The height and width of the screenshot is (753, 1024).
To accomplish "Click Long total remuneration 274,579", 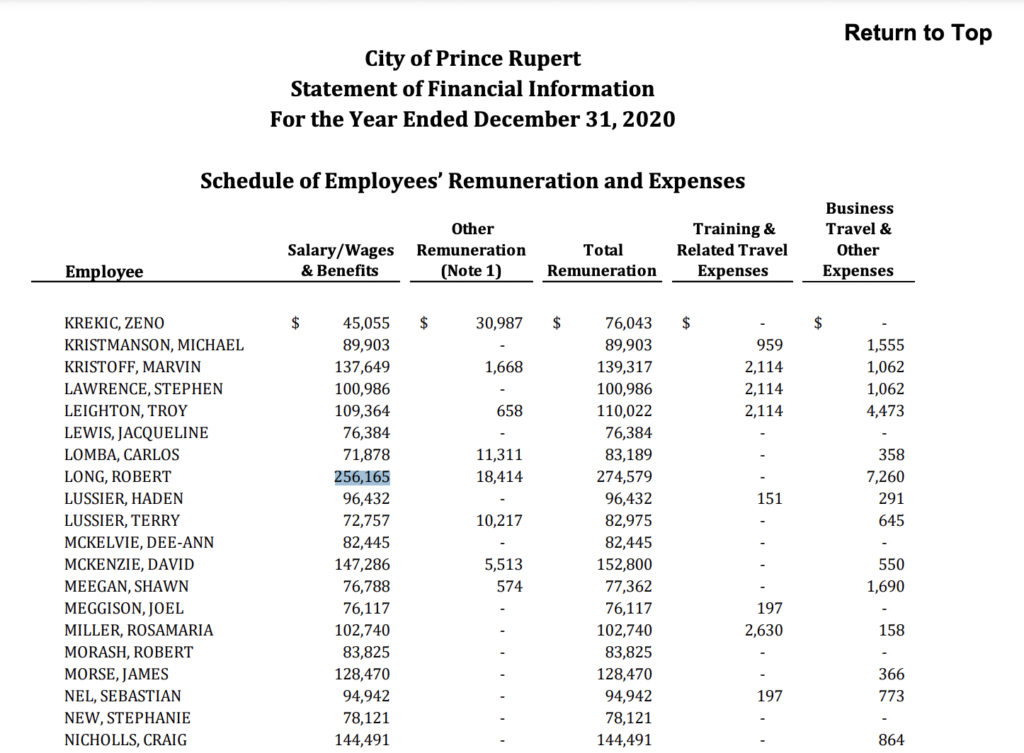I will click(x=624, y=477).
